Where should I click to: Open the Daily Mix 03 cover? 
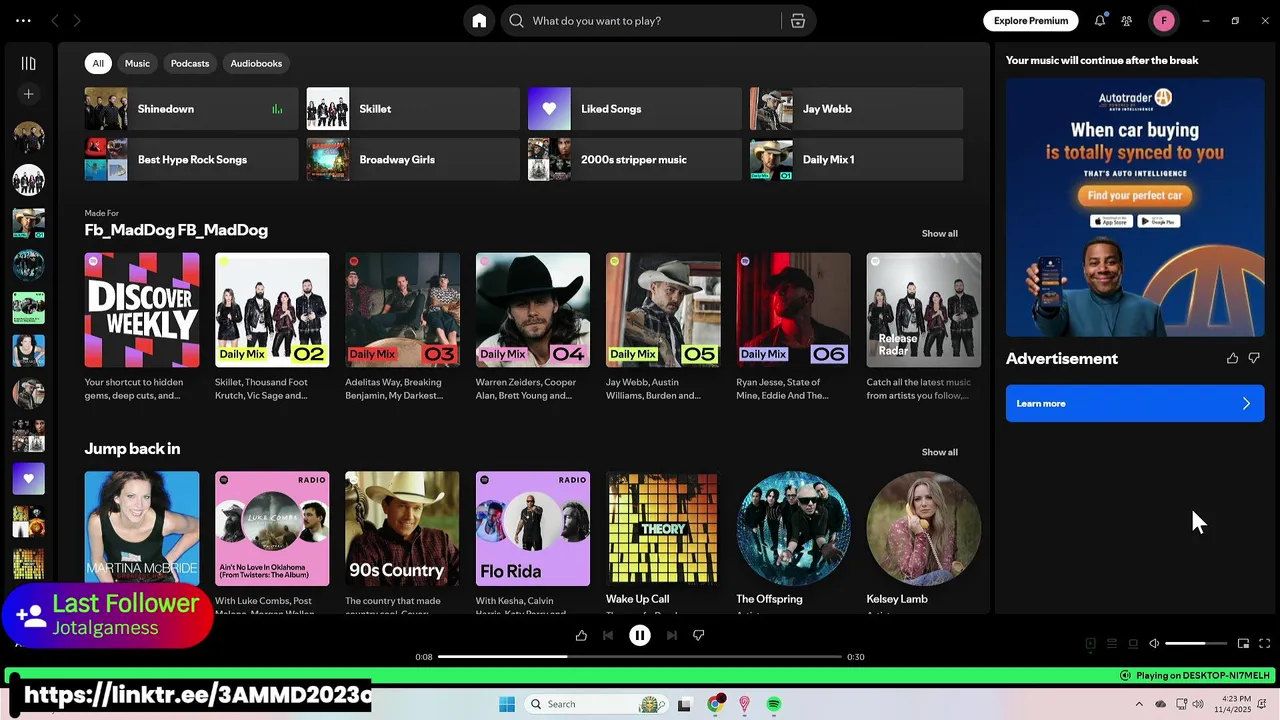(x=402, y=310)
